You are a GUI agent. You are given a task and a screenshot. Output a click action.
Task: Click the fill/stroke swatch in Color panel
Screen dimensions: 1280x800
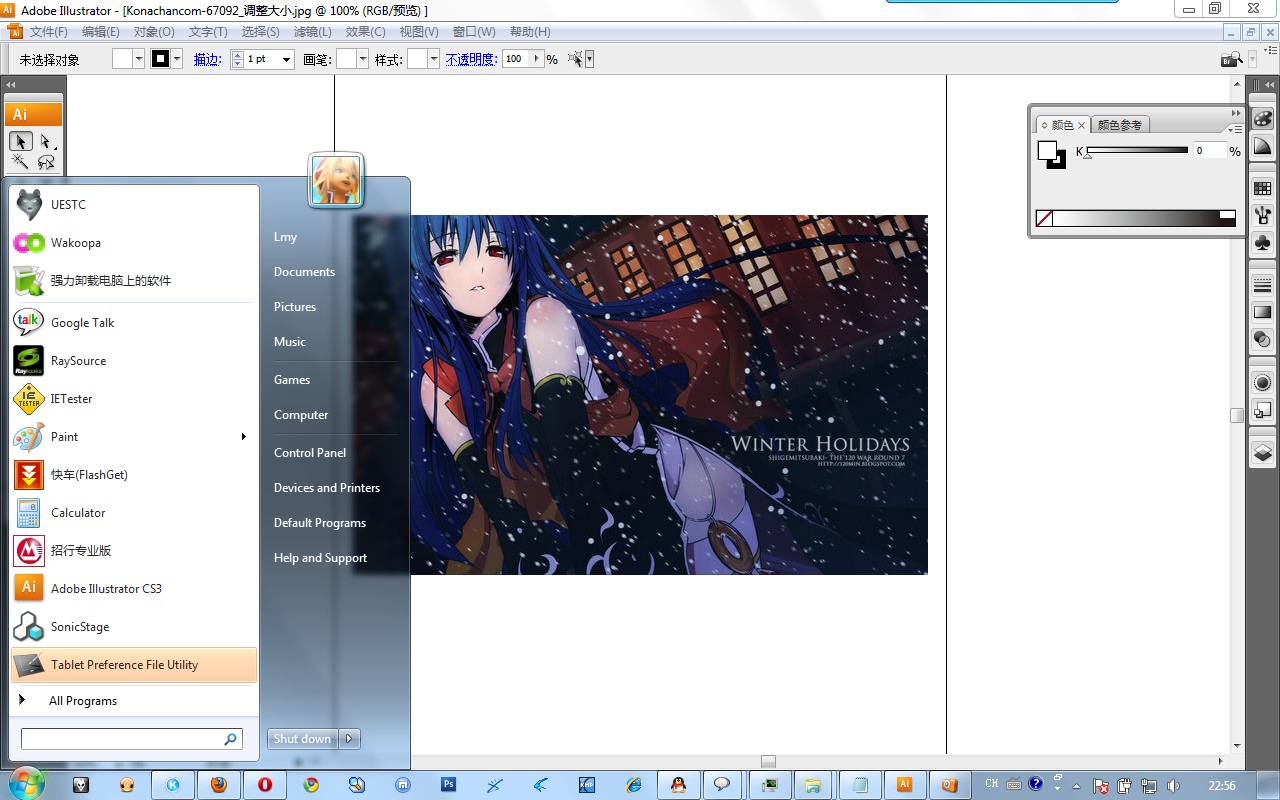(x=1051, y=154)
